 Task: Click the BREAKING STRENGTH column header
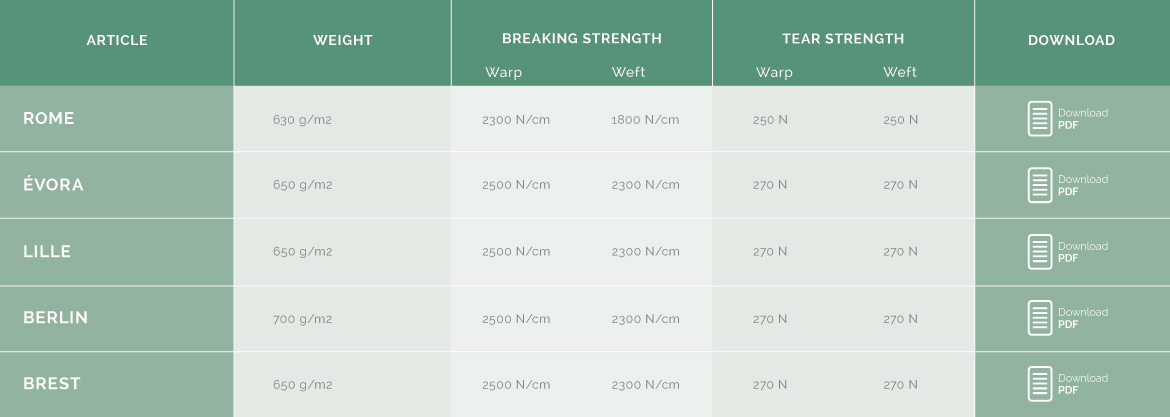point(581,38)
